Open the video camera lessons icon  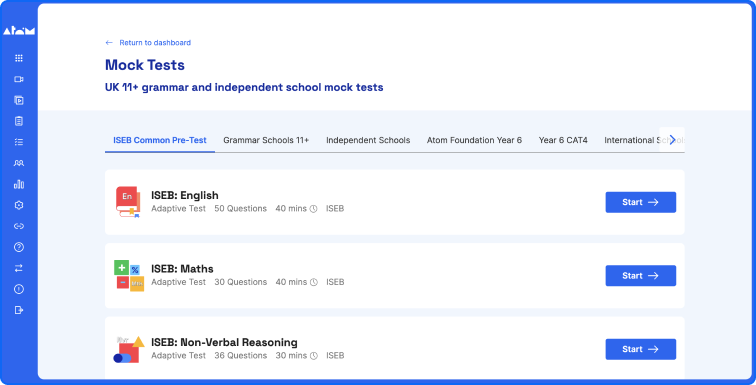click(x=19, y=80)
